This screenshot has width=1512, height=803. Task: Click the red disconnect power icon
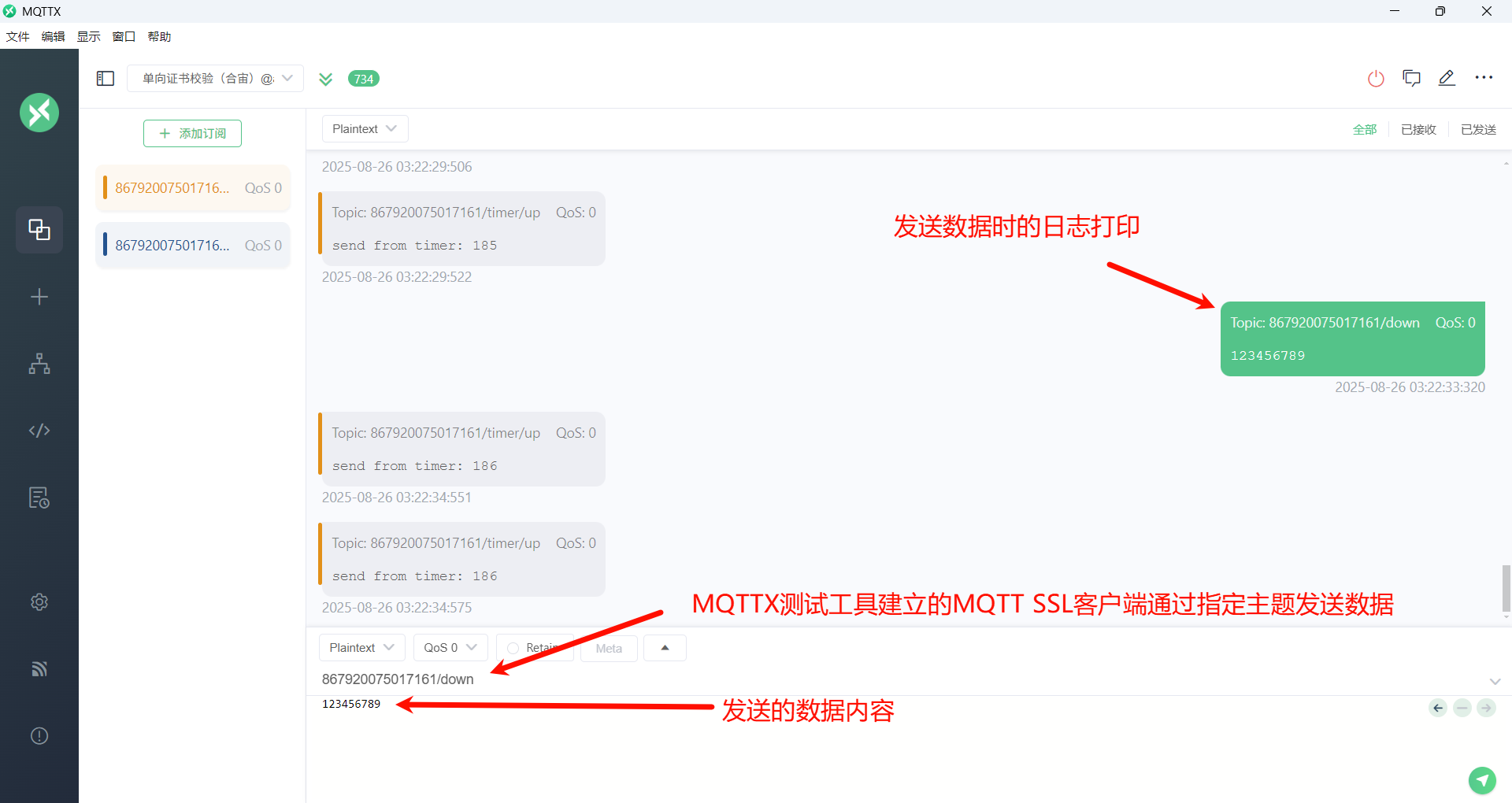(x=1376, y=79)
